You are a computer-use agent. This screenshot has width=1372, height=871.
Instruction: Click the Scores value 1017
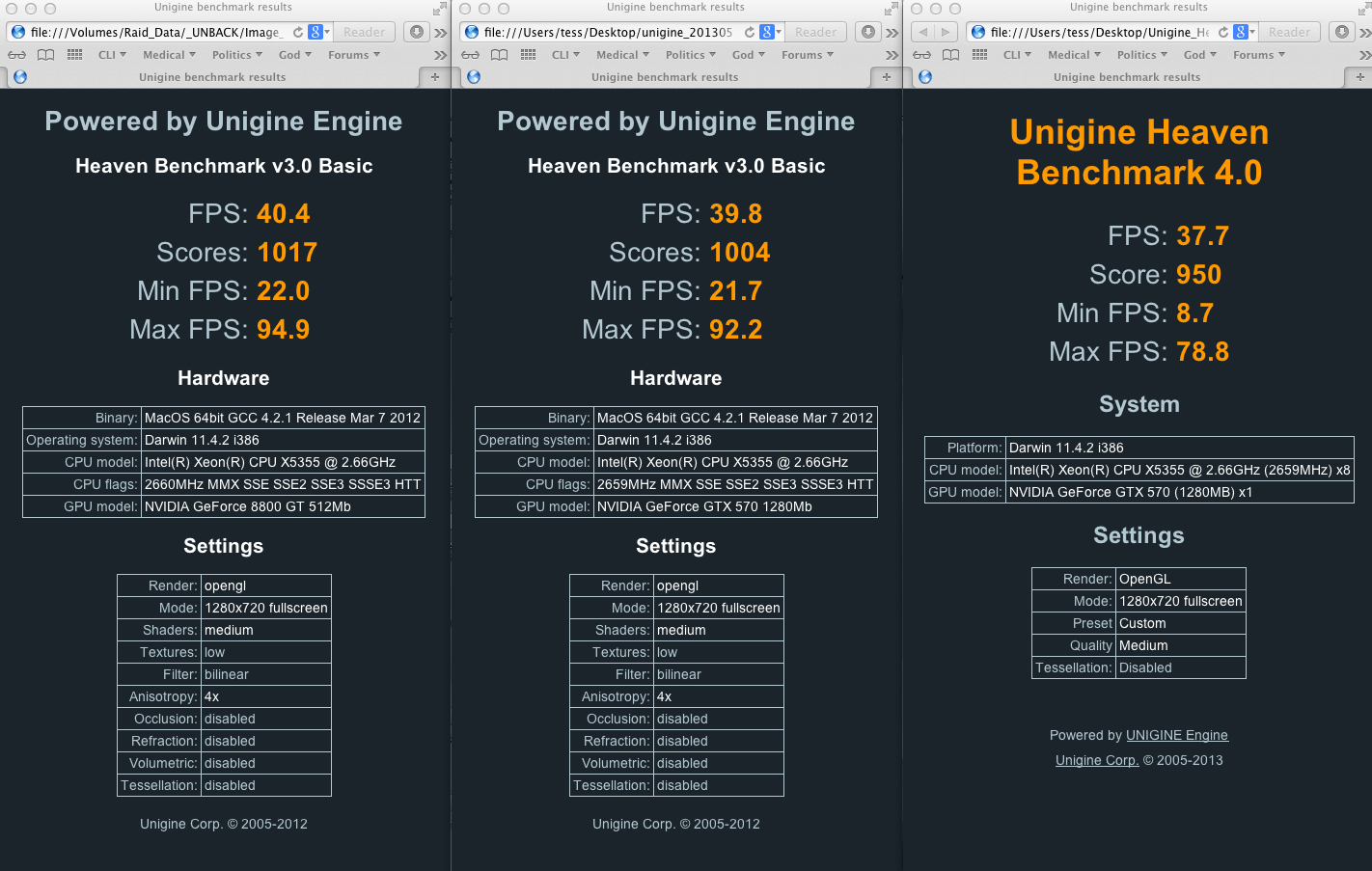point(288,253)
